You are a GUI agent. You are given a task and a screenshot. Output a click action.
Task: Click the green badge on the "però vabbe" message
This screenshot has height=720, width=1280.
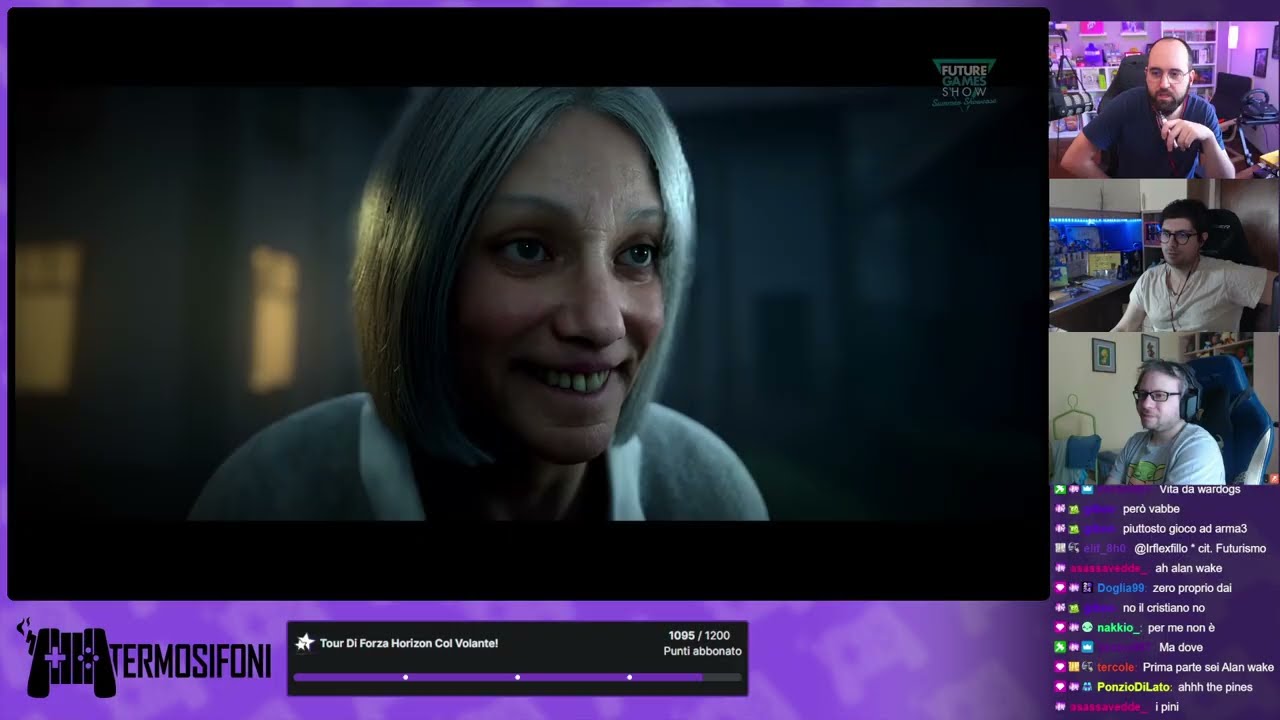click(x=1074, y=509)
